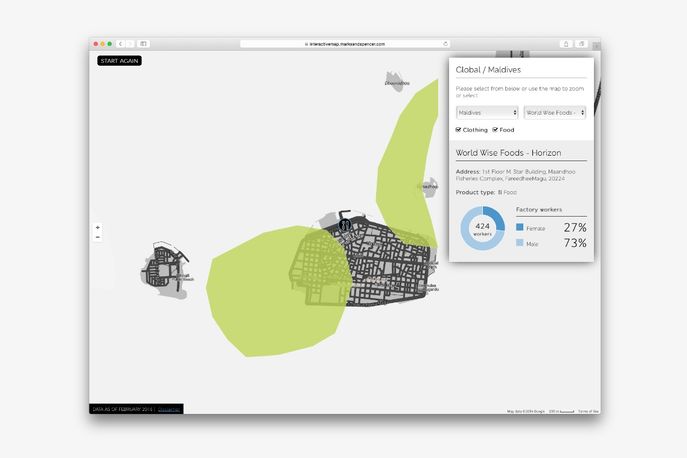687x458 pixels.
Task: Open the Terms of Use link
Action: (x=589, y=411)
